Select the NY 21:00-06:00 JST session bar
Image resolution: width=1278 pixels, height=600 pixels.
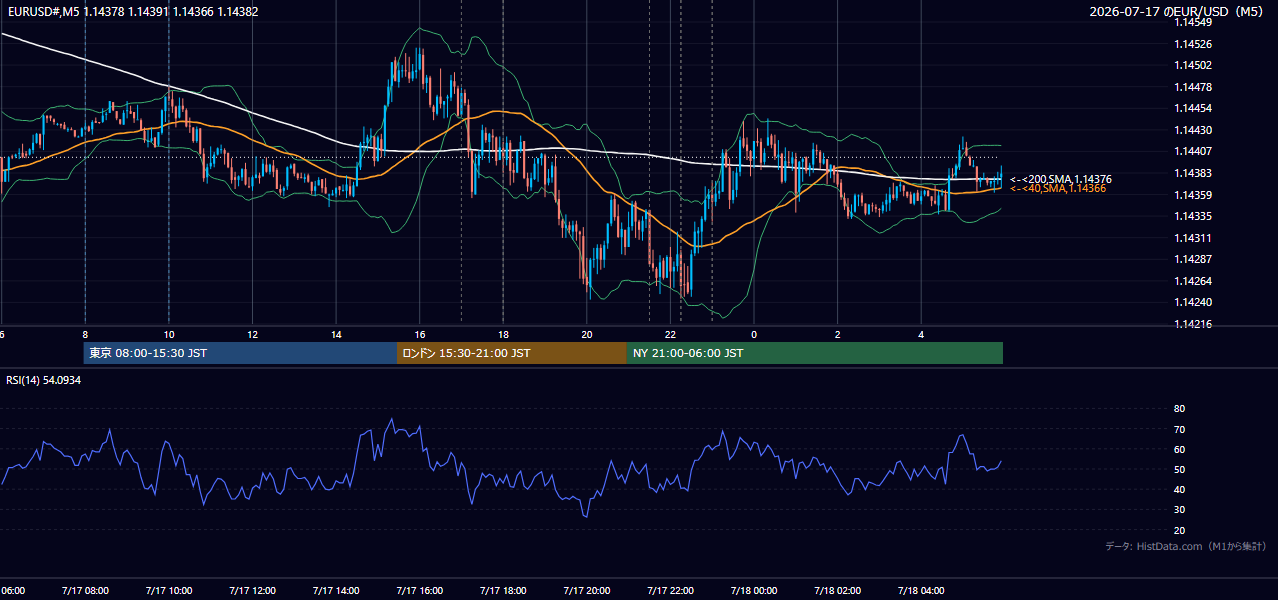(815, 353)
